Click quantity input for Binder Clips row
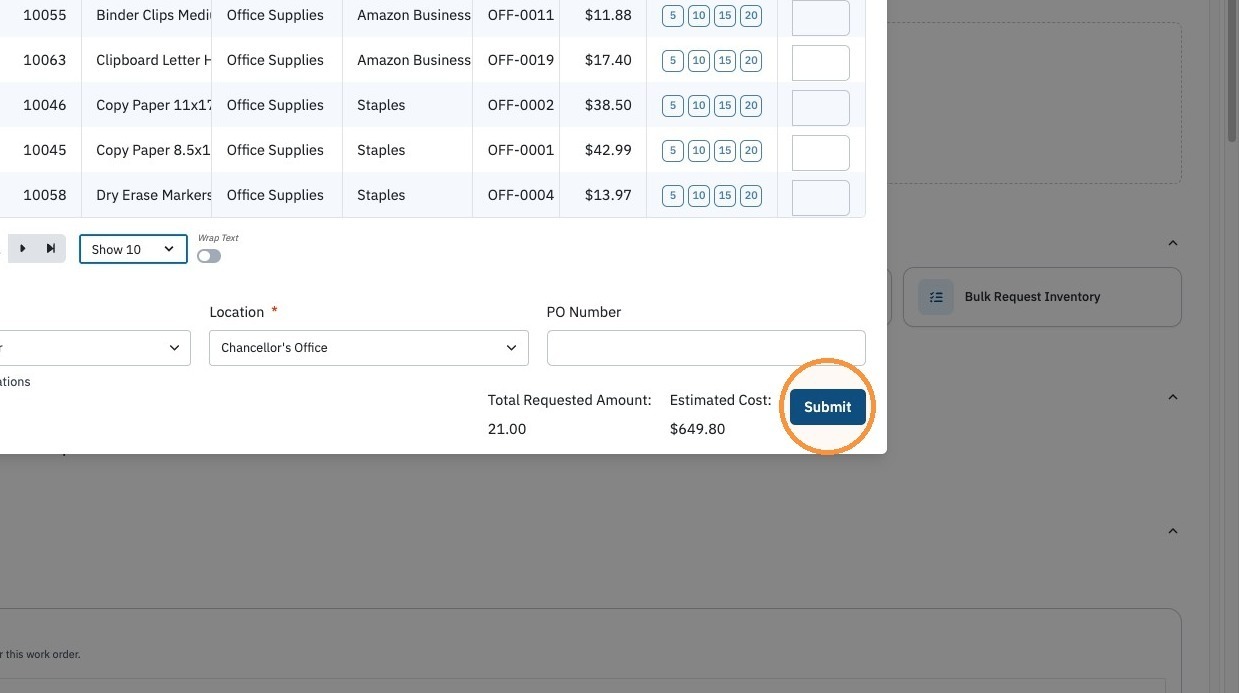 tap(821, 17)
